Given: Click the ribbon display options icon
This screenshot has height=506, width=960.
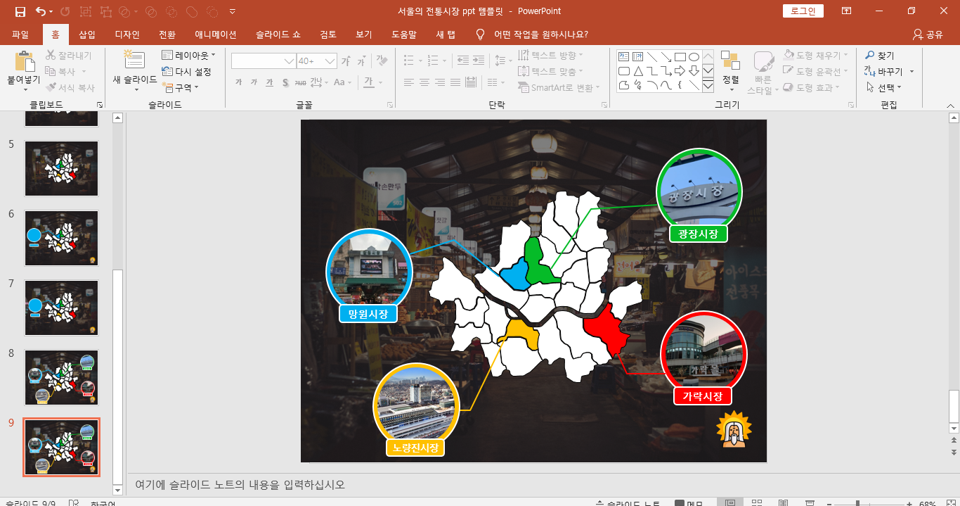Looking at the screenshot, I should click(846, 11).
